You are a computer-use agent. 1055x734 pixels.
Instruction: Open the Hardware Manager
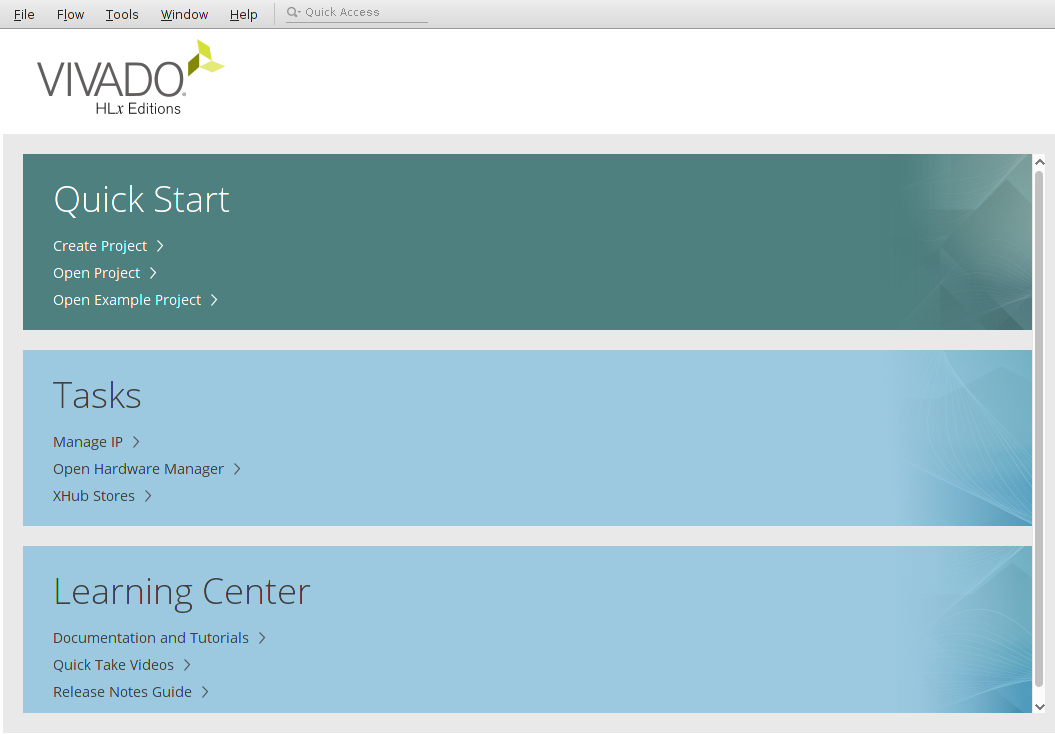[x=138, y=468]
